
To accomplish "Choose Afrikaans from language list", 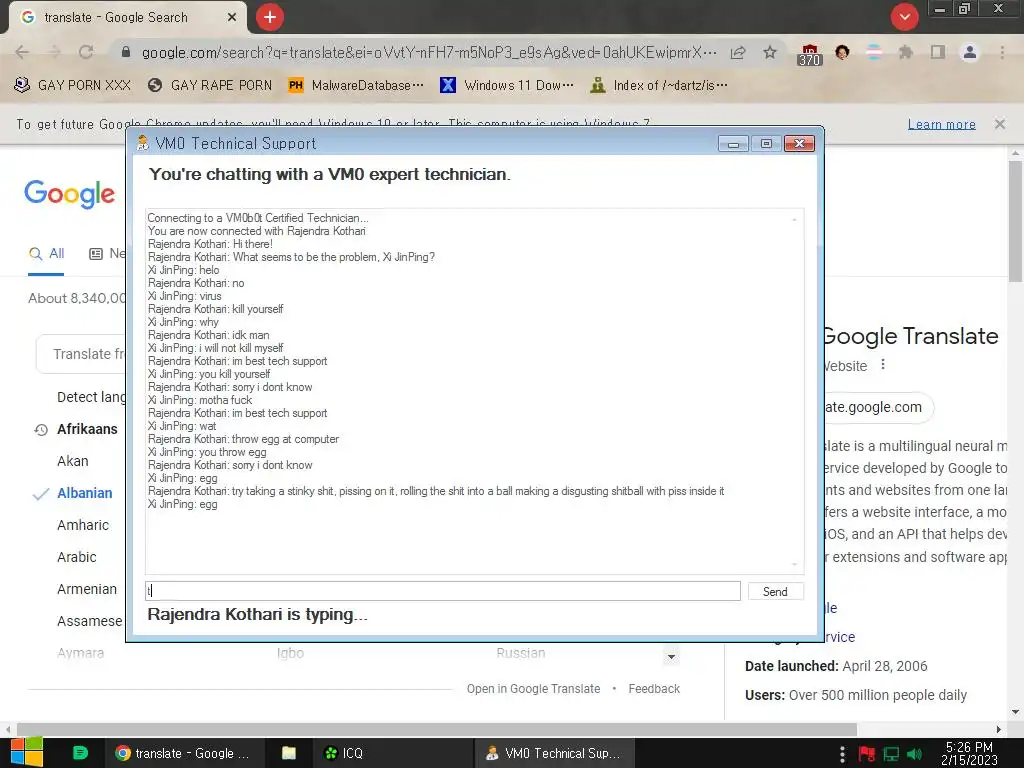I will (x=88, y=429).
